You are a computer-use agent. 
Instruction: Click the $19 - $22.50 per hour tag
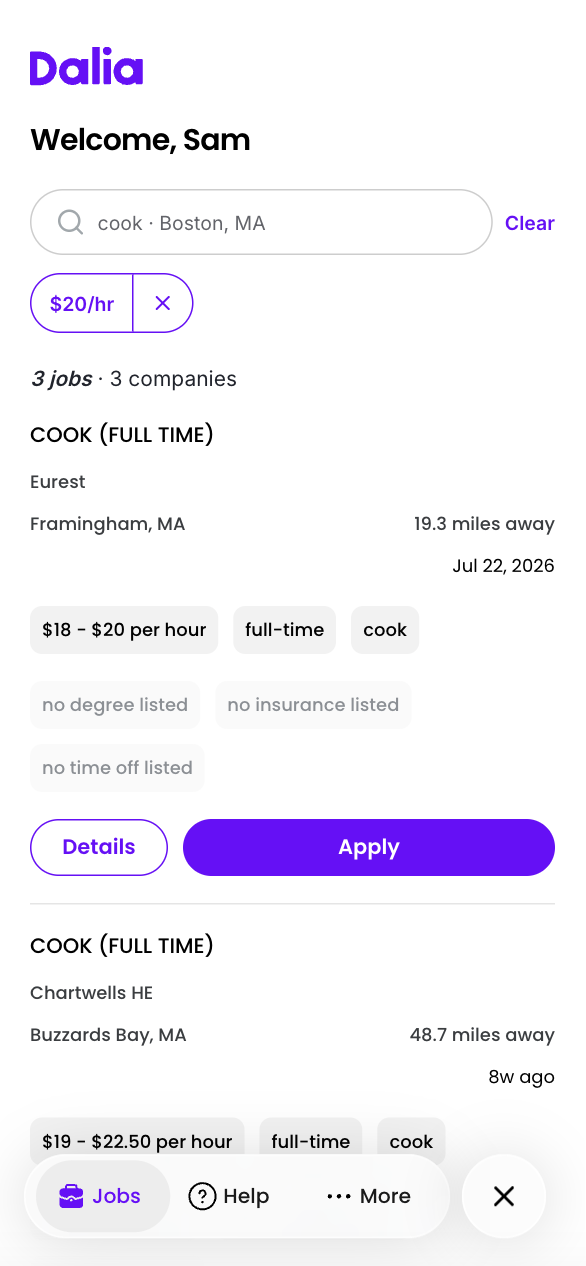click(x=137, y=1141)
